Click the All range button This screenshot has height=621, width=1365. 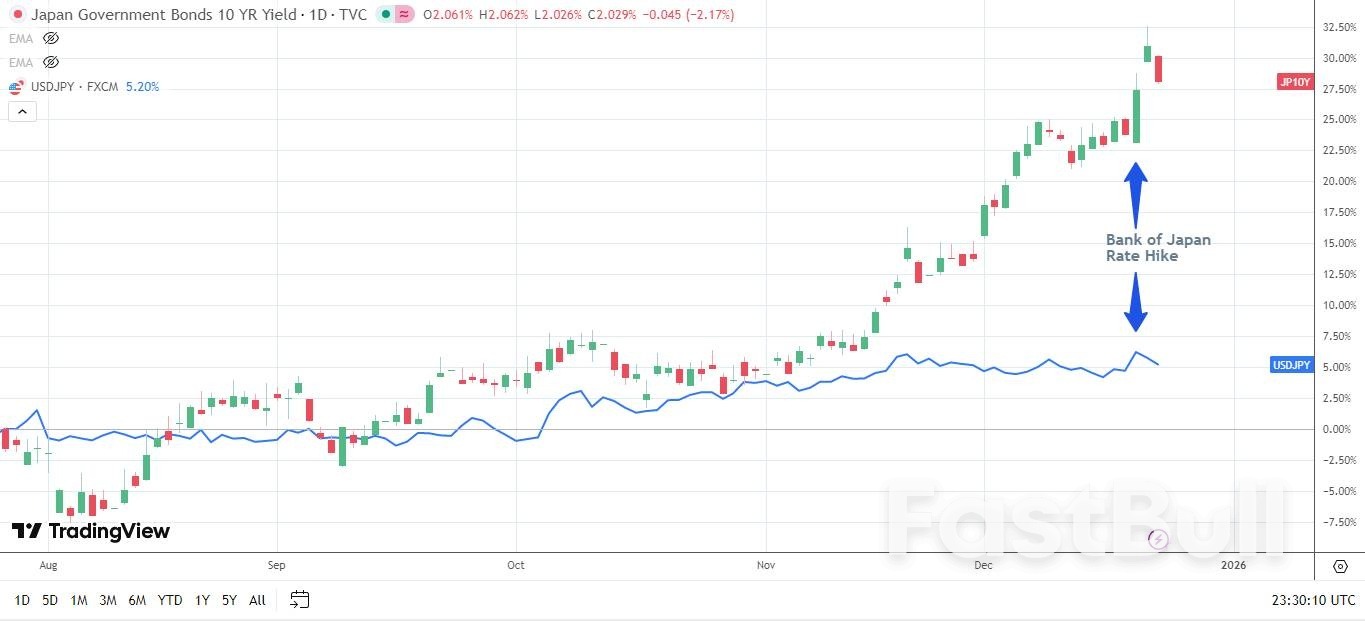[257, 600]
